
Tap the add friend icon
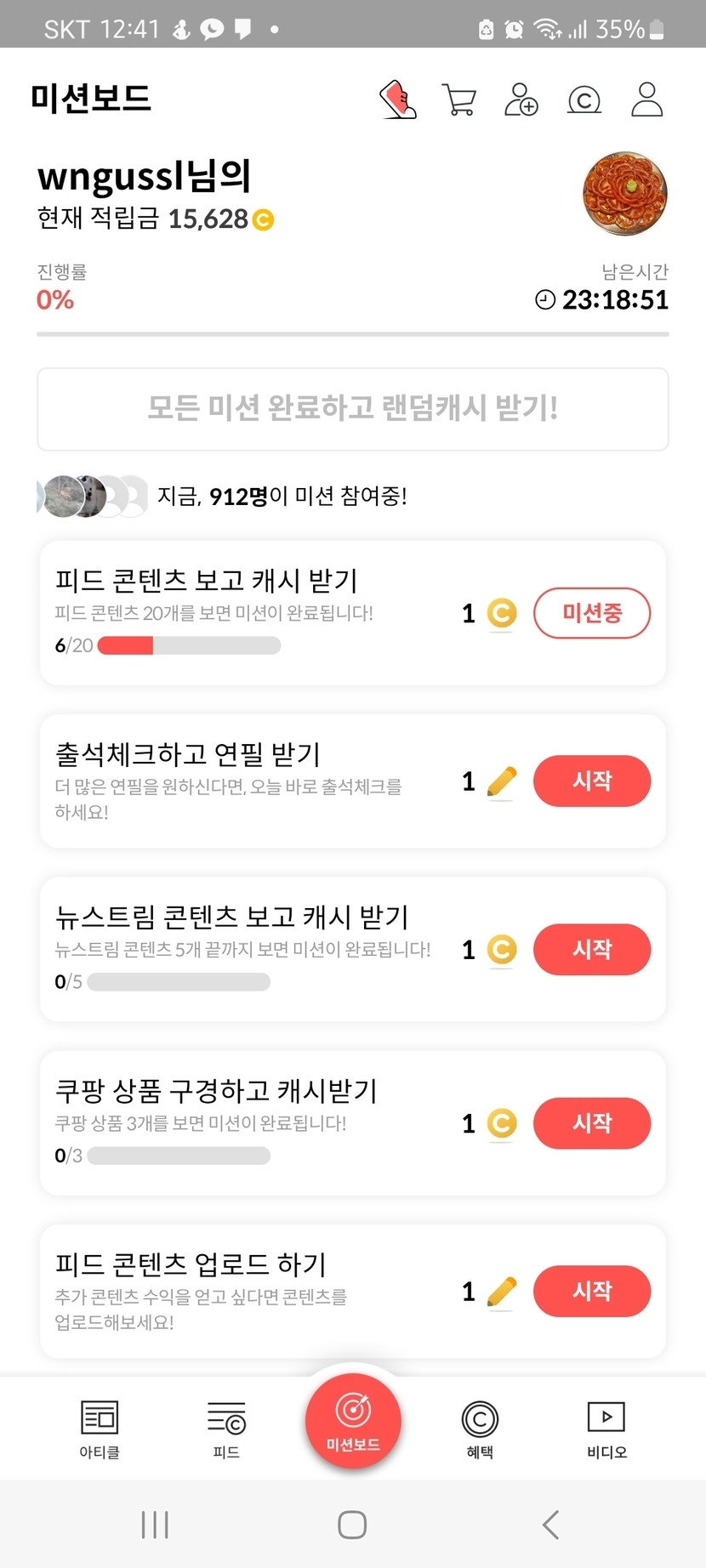point(521,99)
